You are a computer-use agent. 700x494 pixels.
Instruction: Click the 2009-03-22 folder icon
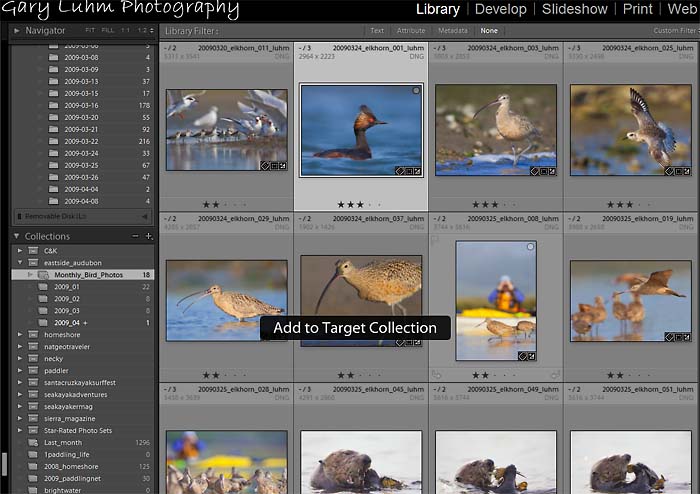pyautogui.click(x=54, y=141)
